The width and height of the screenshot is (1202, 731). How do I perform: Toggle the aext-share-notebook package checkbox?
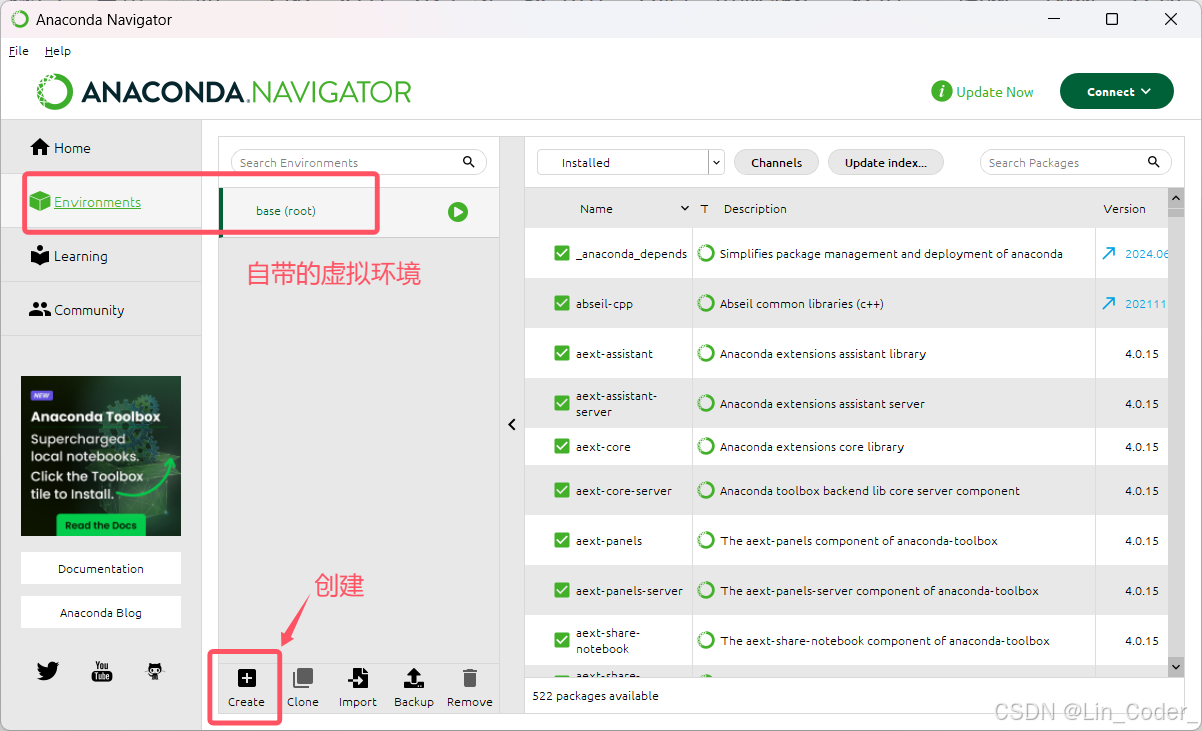pos(562,641)
